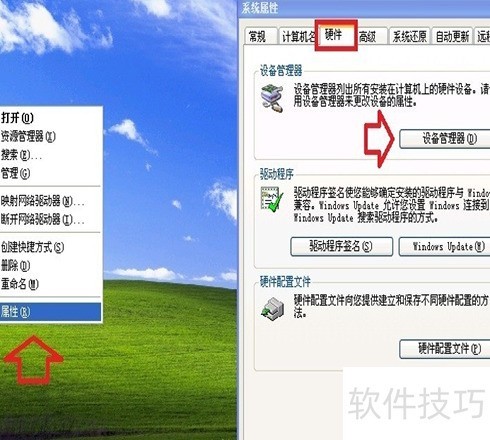This screenshot has height=440, width=490.
Task: Click the driver signing checkmark icon
Action: tap(272, 199)
